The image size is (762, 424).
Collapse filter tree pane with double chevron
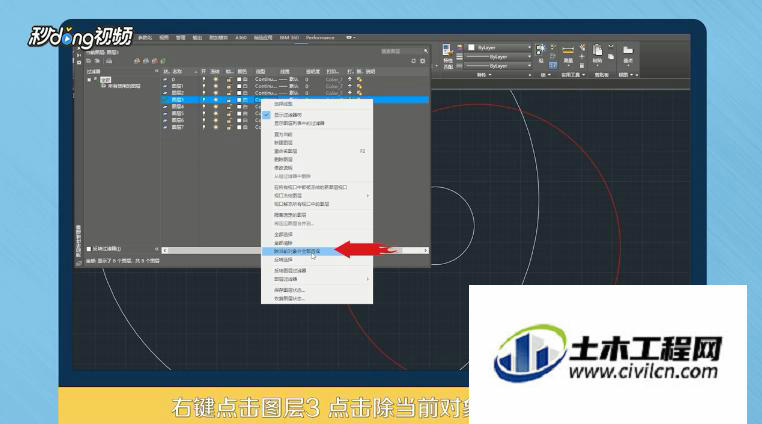[156, 71]
